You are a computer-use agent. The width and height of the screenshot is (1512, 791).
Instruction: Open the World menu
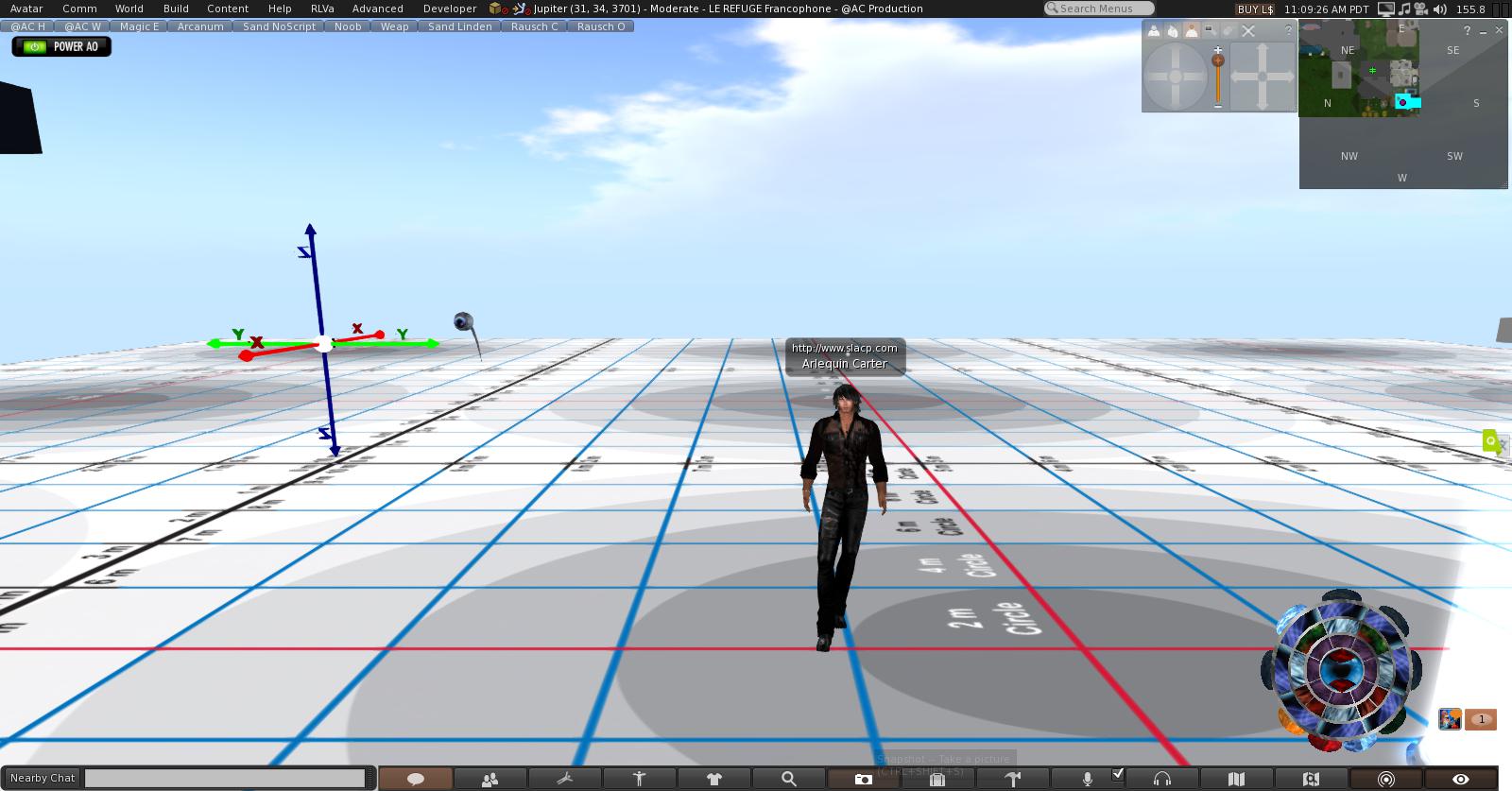[x=129, y=9]
